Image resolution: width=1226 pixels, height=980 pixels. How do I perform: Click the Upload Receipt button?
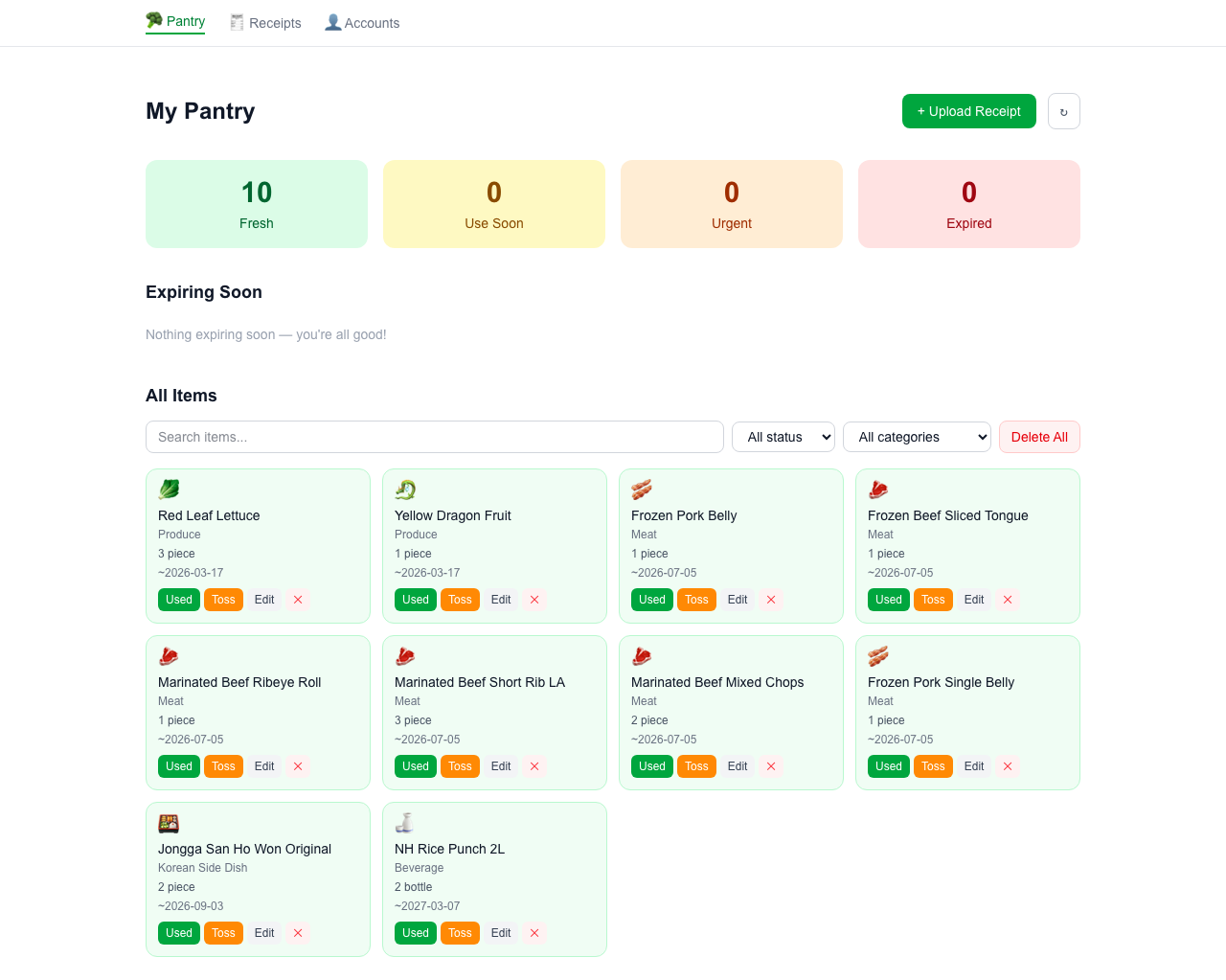click(968, 111)
